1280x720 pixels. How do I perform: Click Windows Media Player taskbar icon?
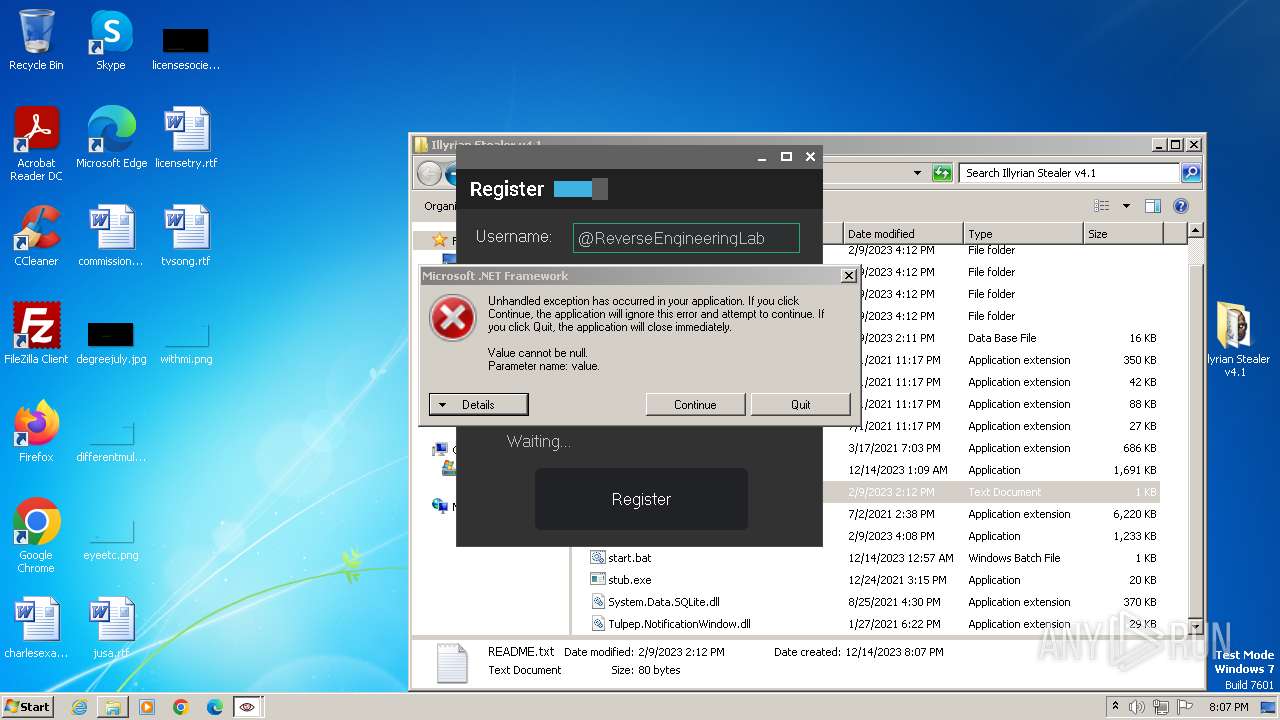click(x=147, y=707)
